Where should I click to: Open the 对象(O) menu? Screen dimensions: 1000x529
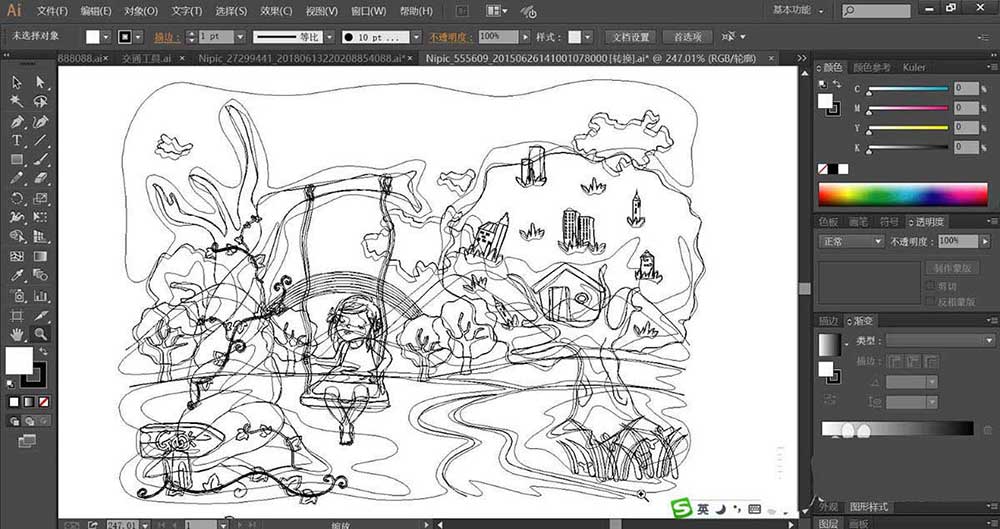[141, 11]
